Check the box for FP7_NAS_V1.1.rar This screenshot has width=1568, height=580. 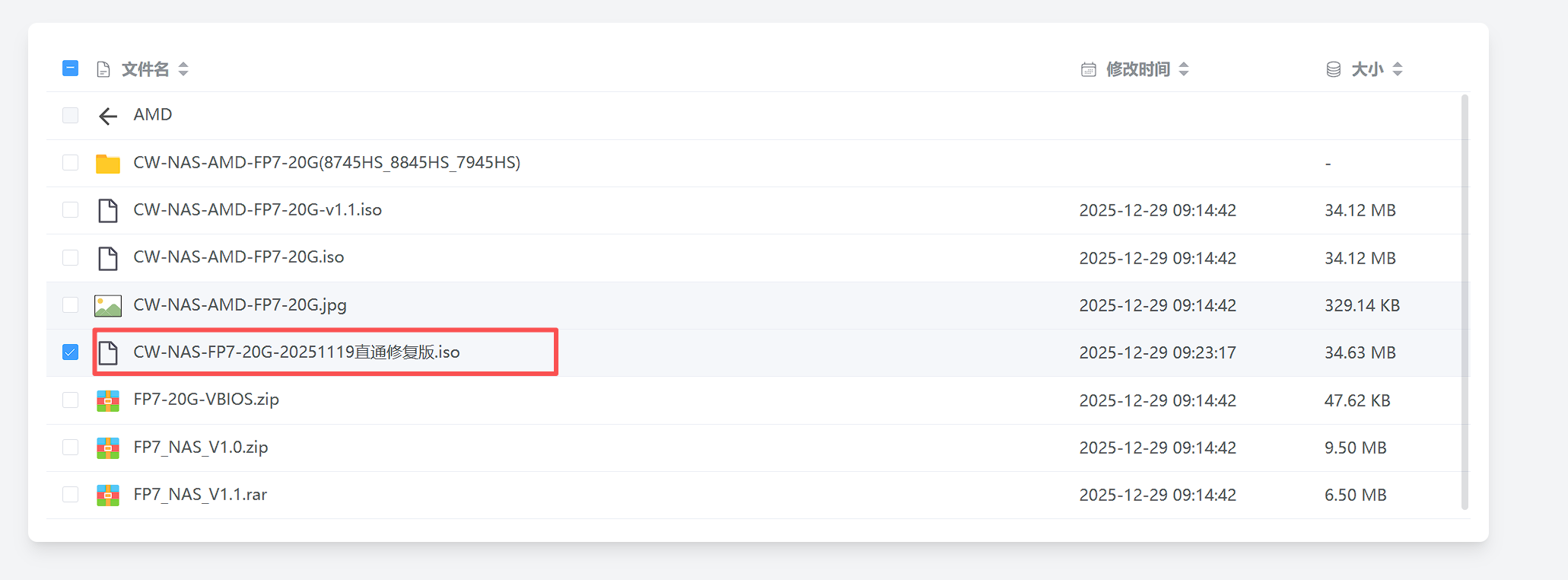[x=70, y=495]
